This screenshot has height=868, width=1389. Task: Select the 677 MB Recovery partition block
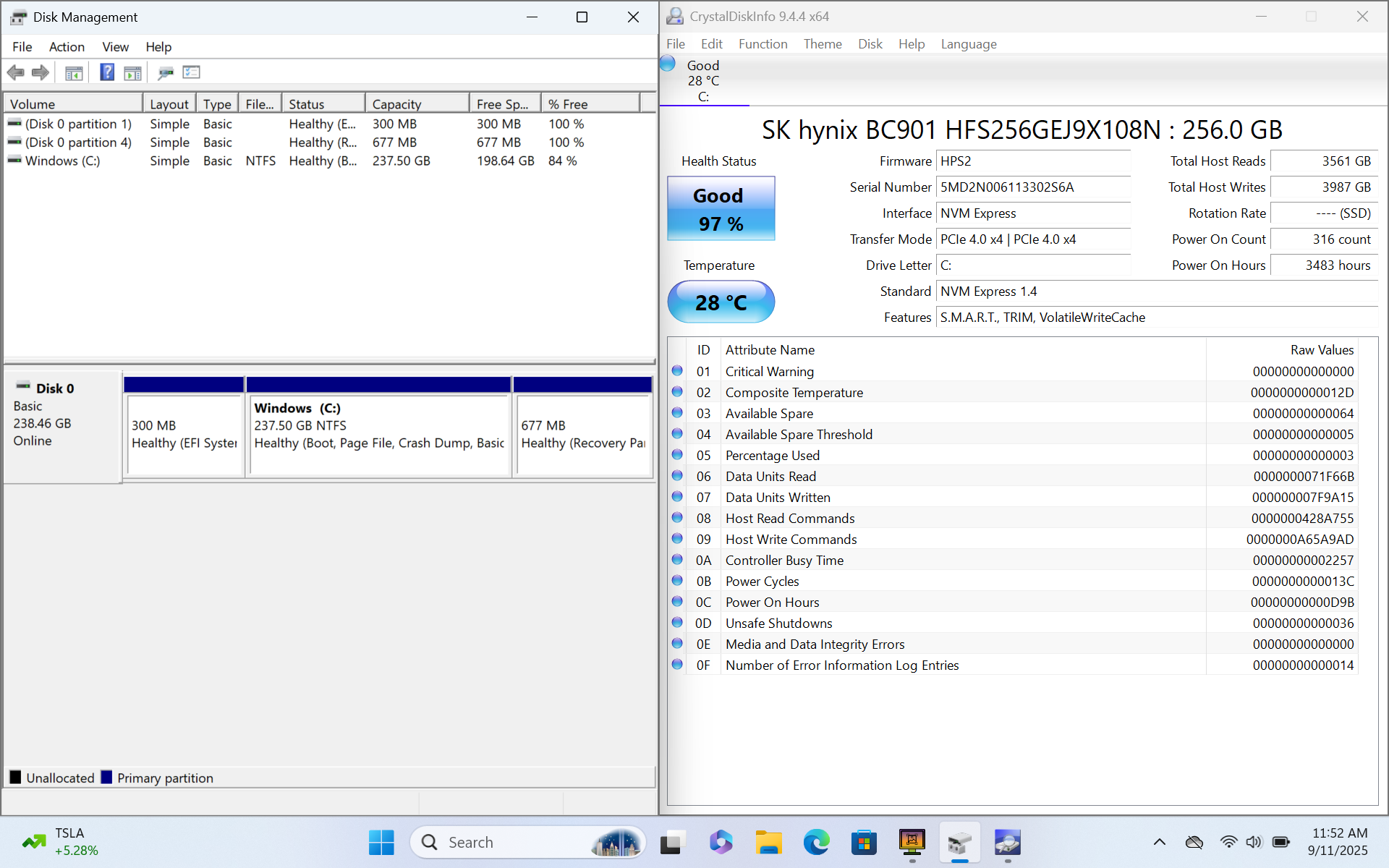[x=583, y=434]
